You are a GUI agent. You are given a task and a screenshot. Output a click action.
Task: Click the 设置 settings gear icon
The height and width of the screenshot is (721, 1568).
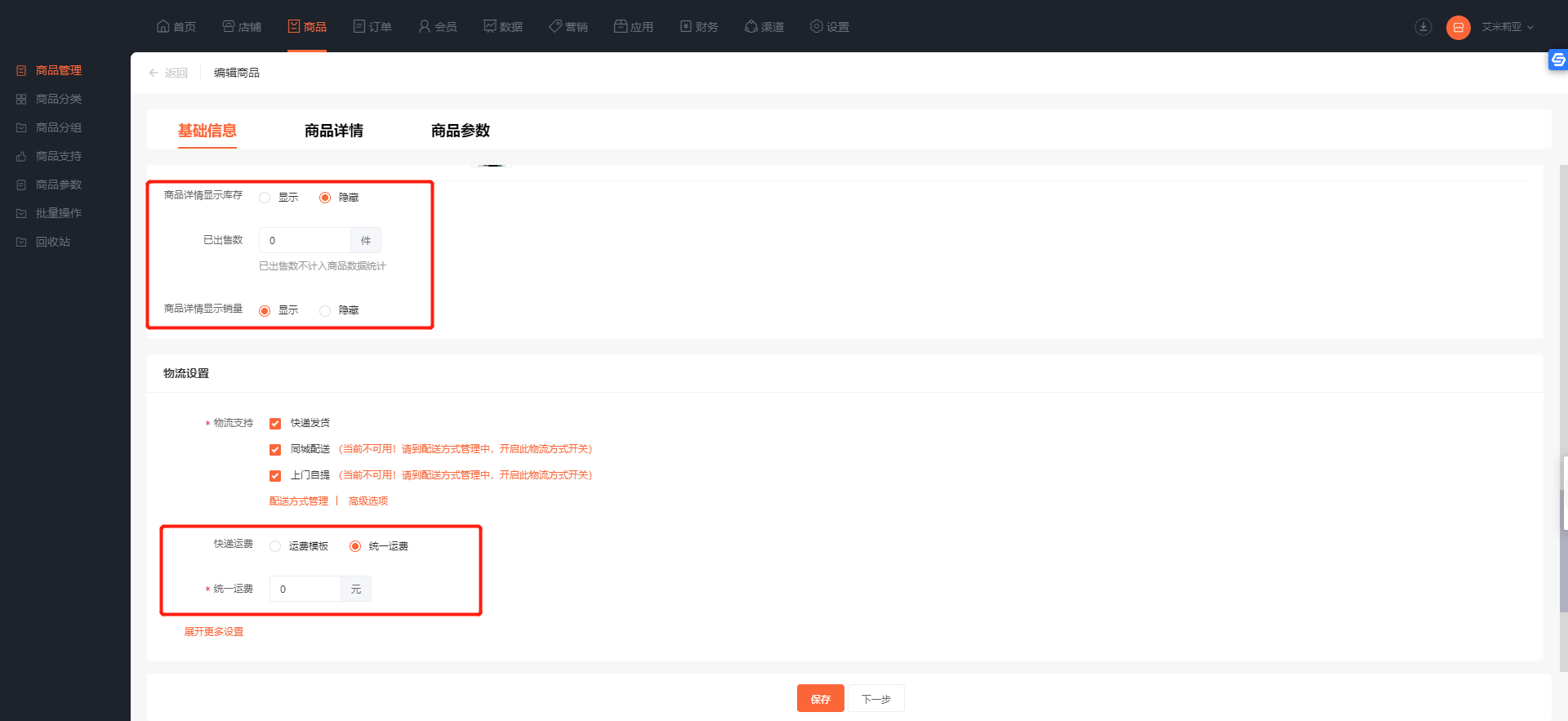tap(816, 26)
